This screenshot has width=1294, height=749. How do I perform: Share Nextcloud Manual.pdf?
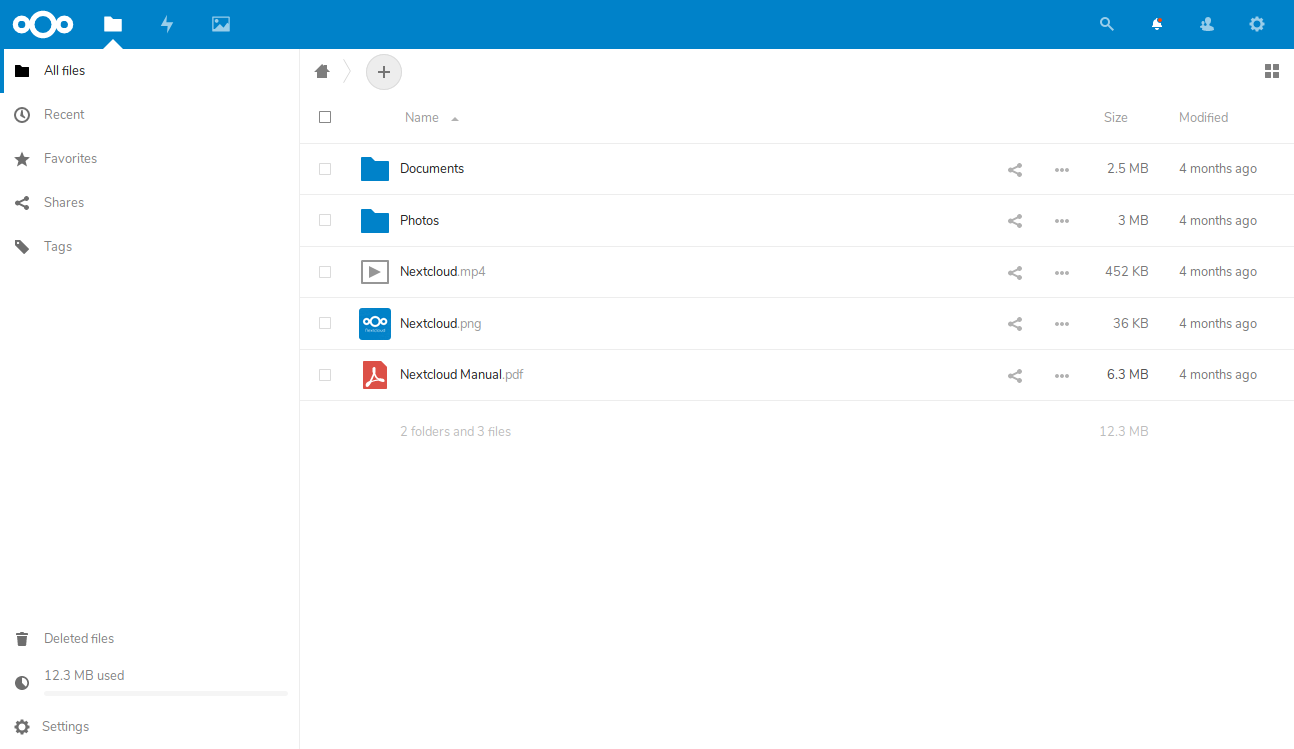tap(1015, 376)
